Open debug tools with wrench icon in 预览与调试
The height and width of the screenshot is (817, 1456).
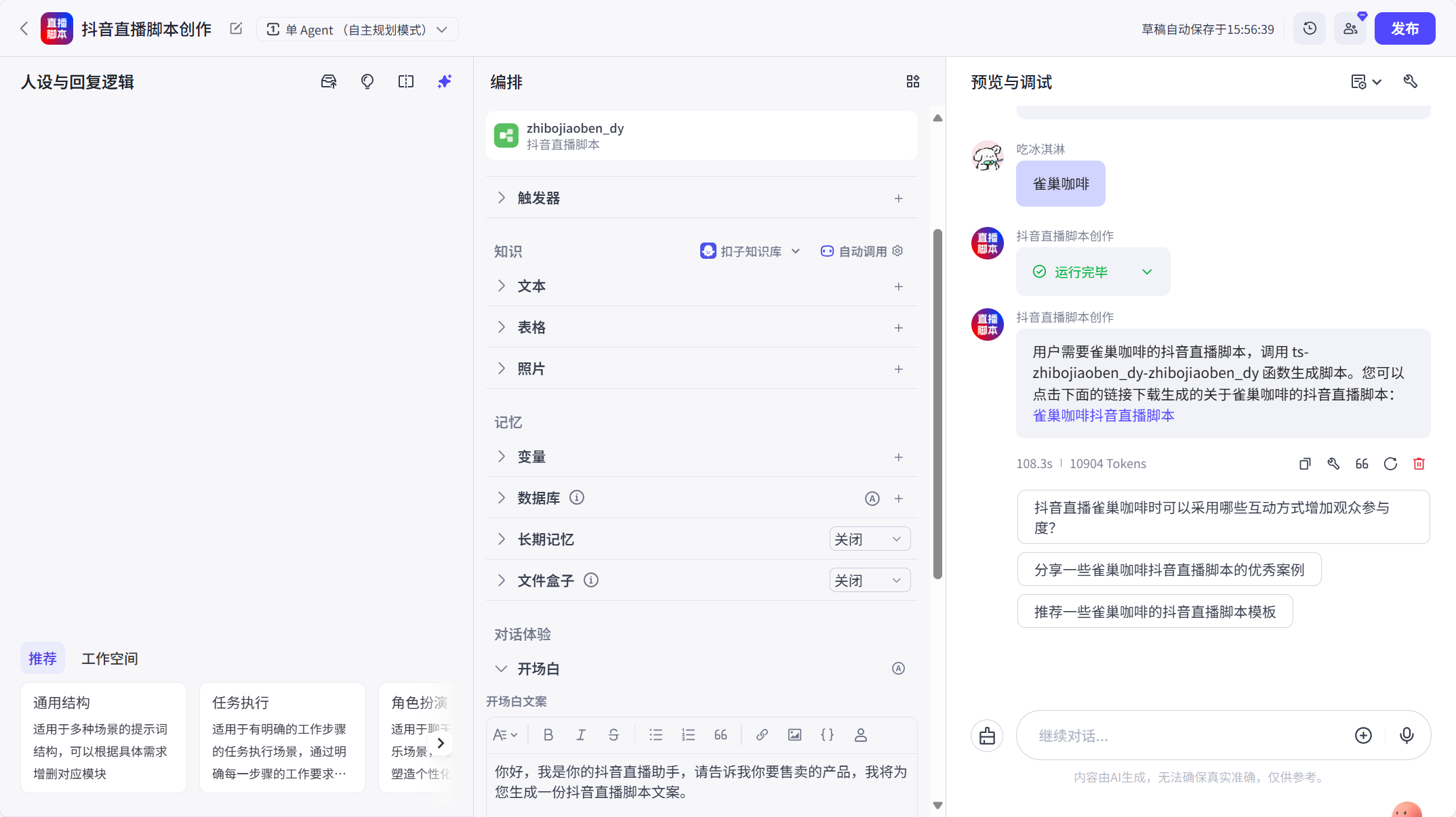pos(1411,81)
